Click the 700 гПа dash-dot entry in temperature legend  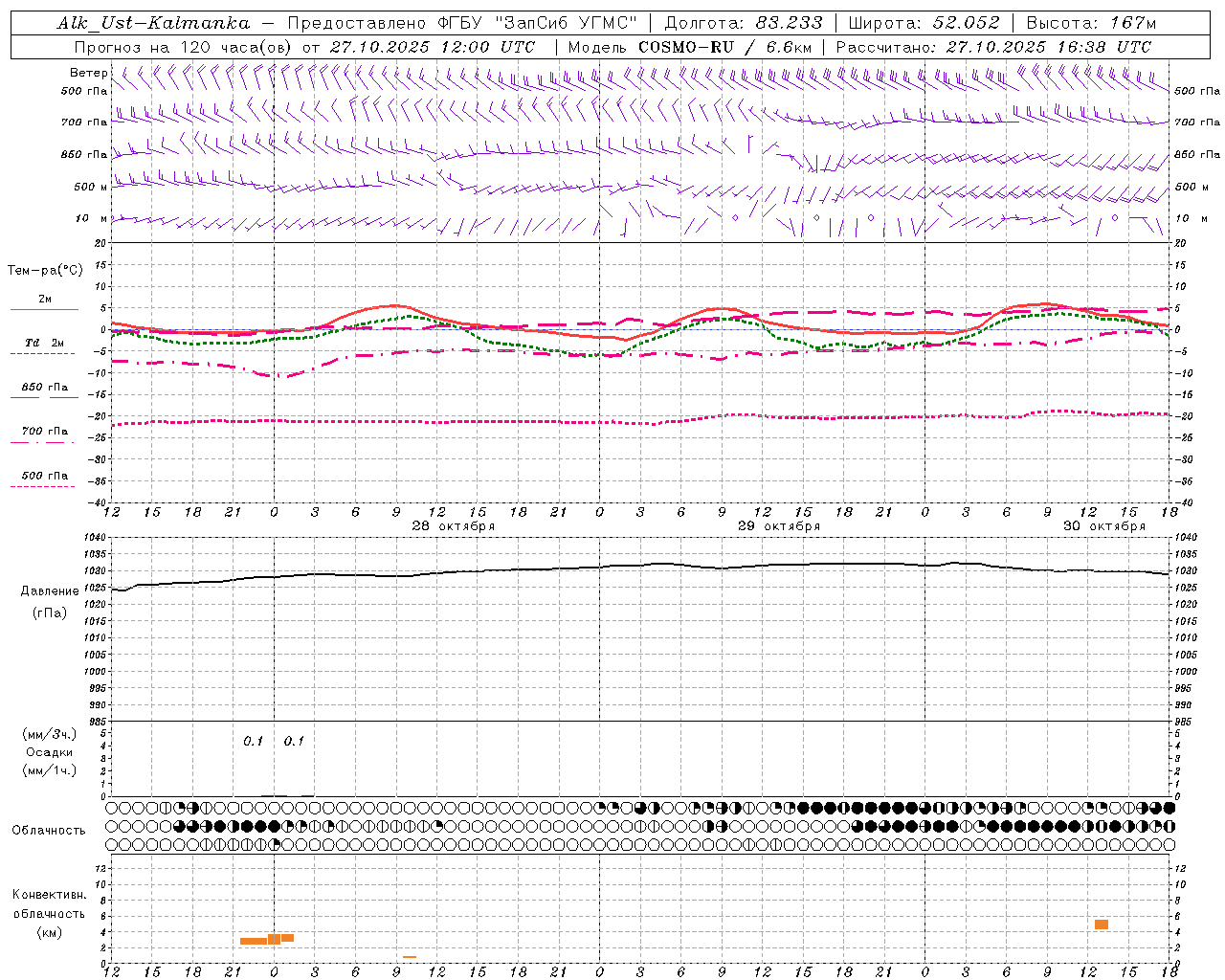click(x=44, y=432)
